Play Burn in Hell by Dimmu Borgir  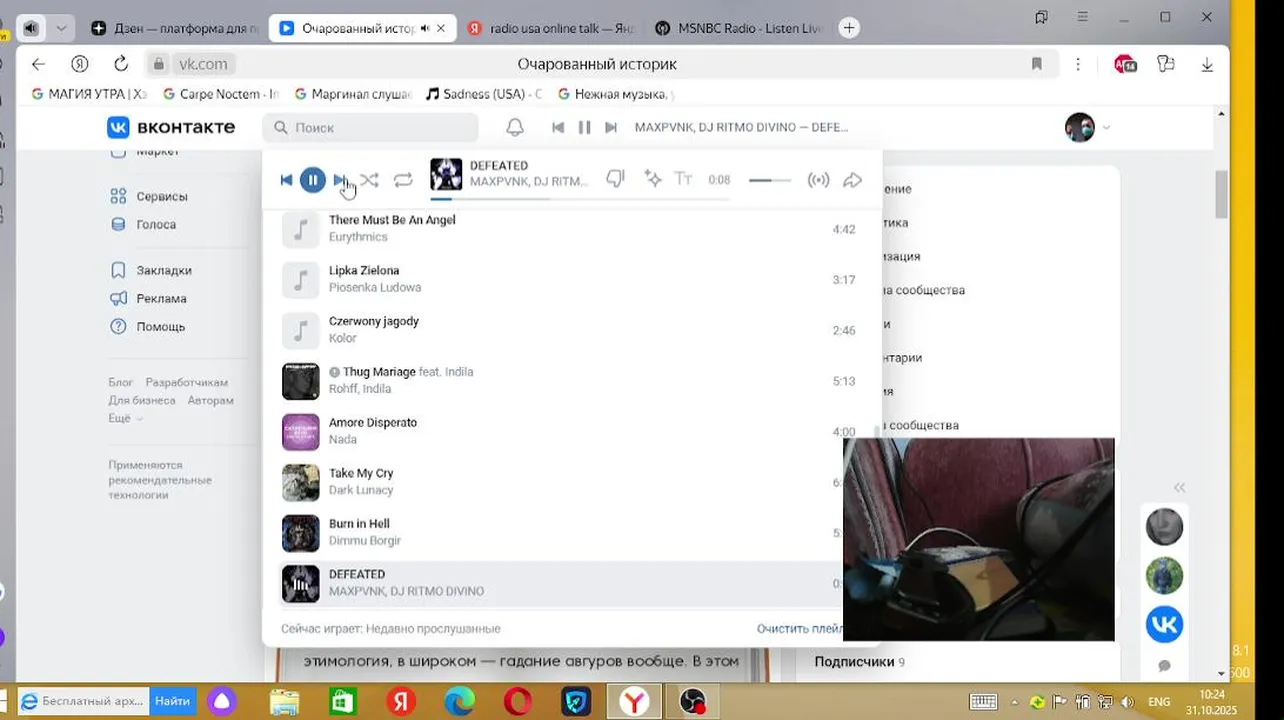559,533
